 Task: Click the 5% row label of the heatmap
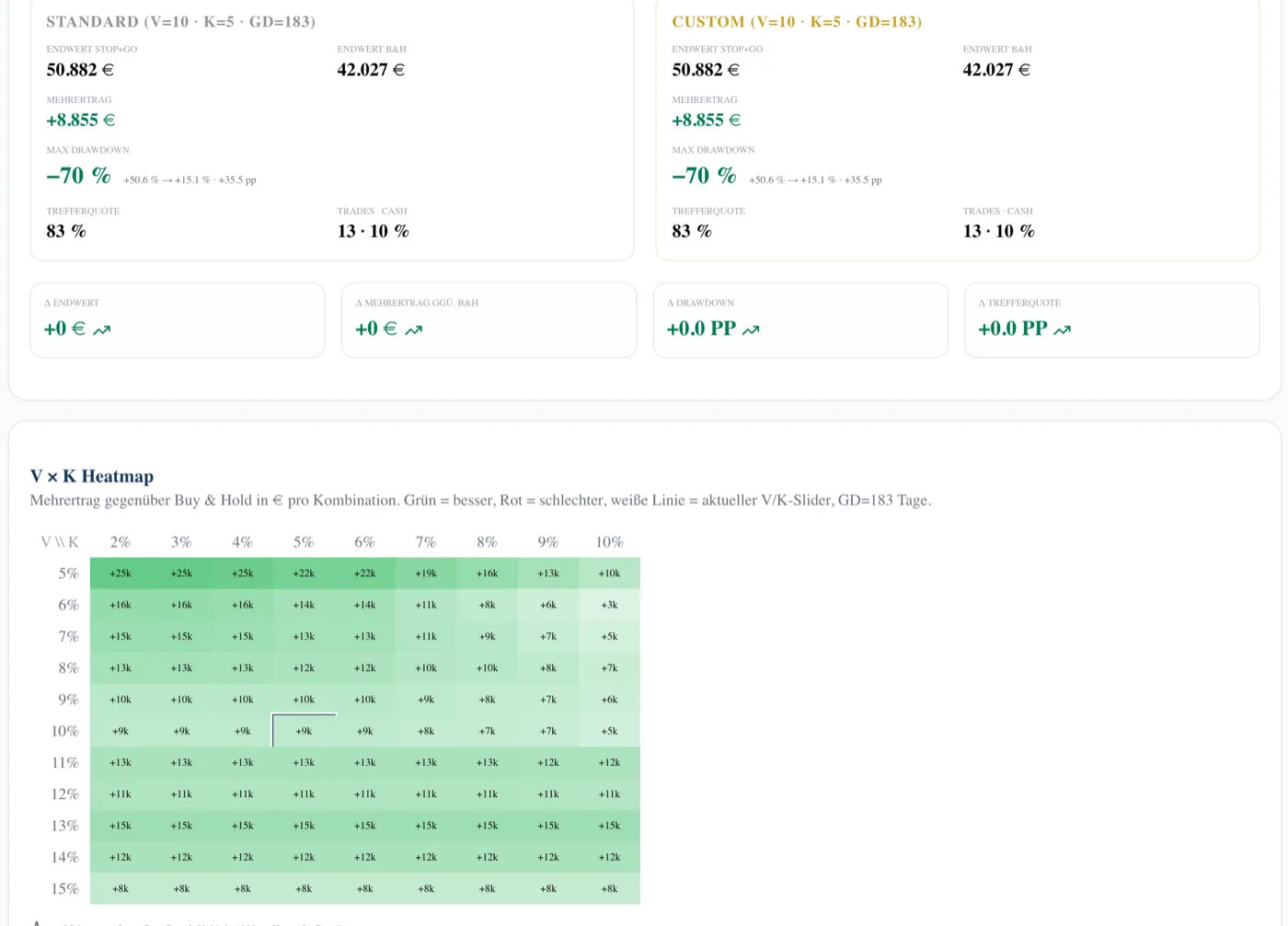coord(69,573)
